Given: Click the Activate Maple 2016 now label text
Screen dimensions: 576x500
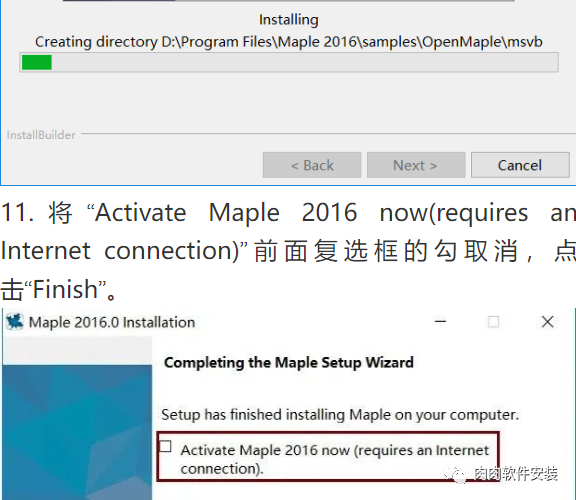Looking at the screenshot, I should (334, 459).
